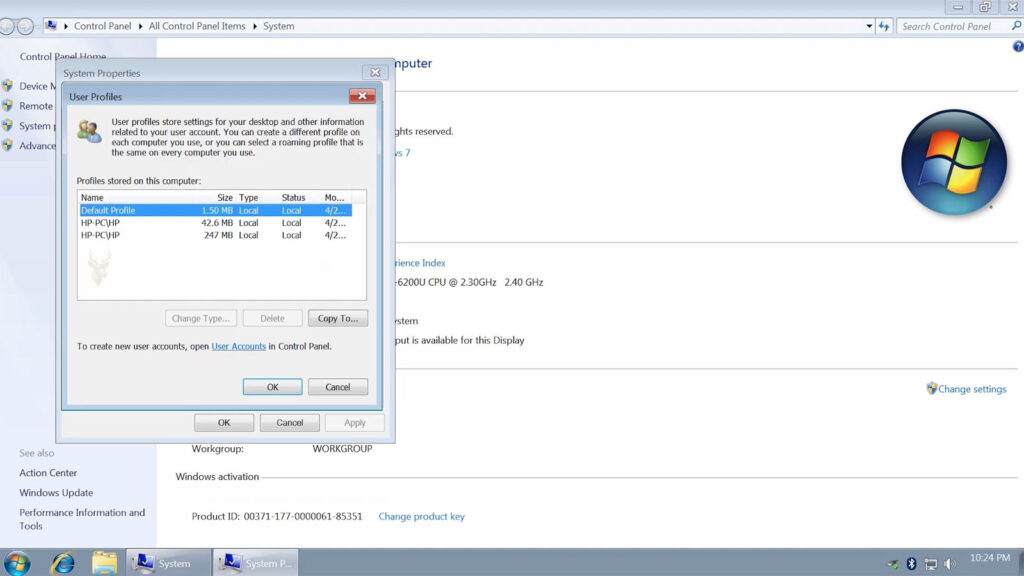The image size is (1024, 576).
Task: Open the Windows Start orb
Action: click(17, 563)
